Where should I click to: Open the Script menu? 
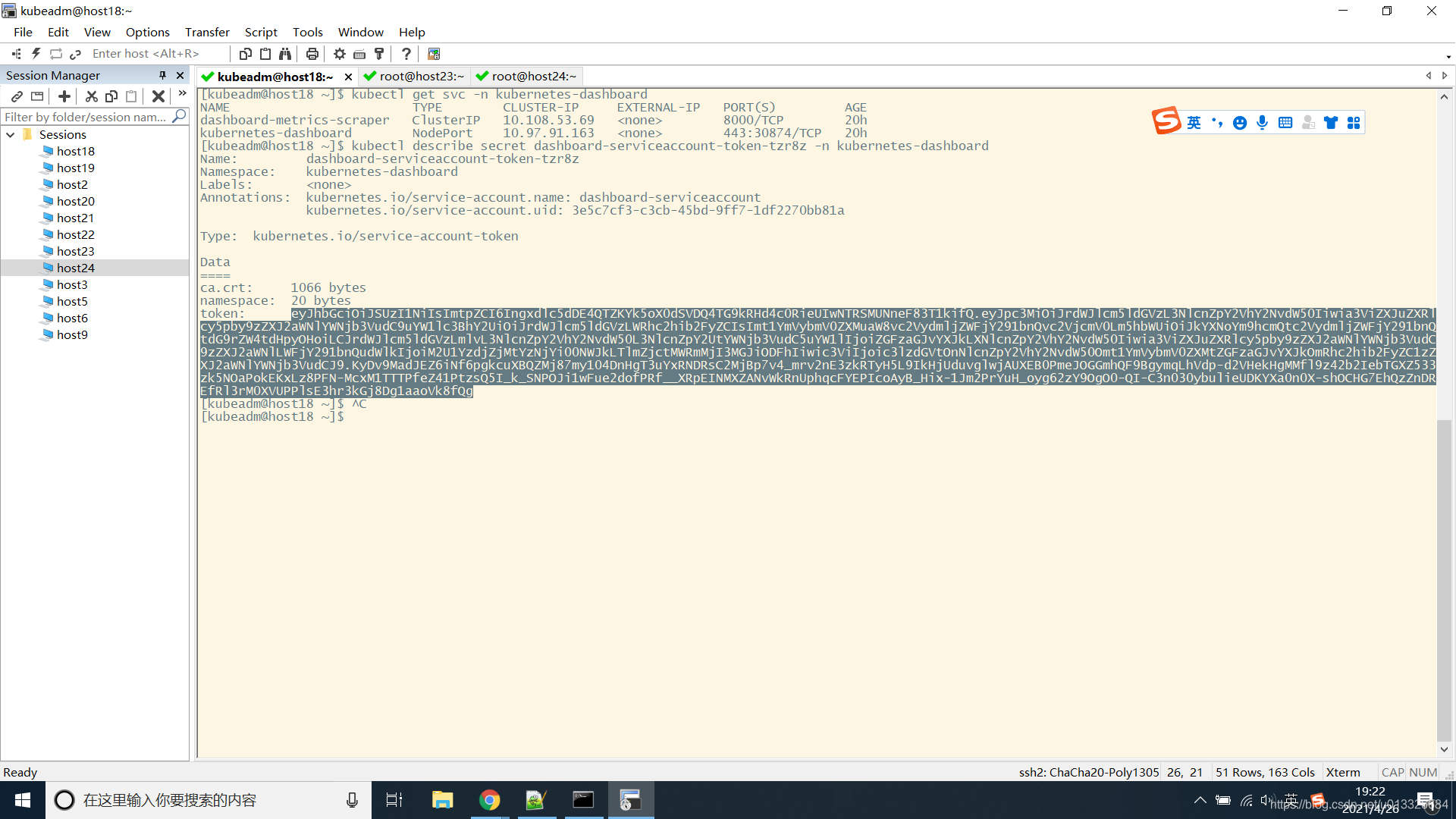point(259,32)
